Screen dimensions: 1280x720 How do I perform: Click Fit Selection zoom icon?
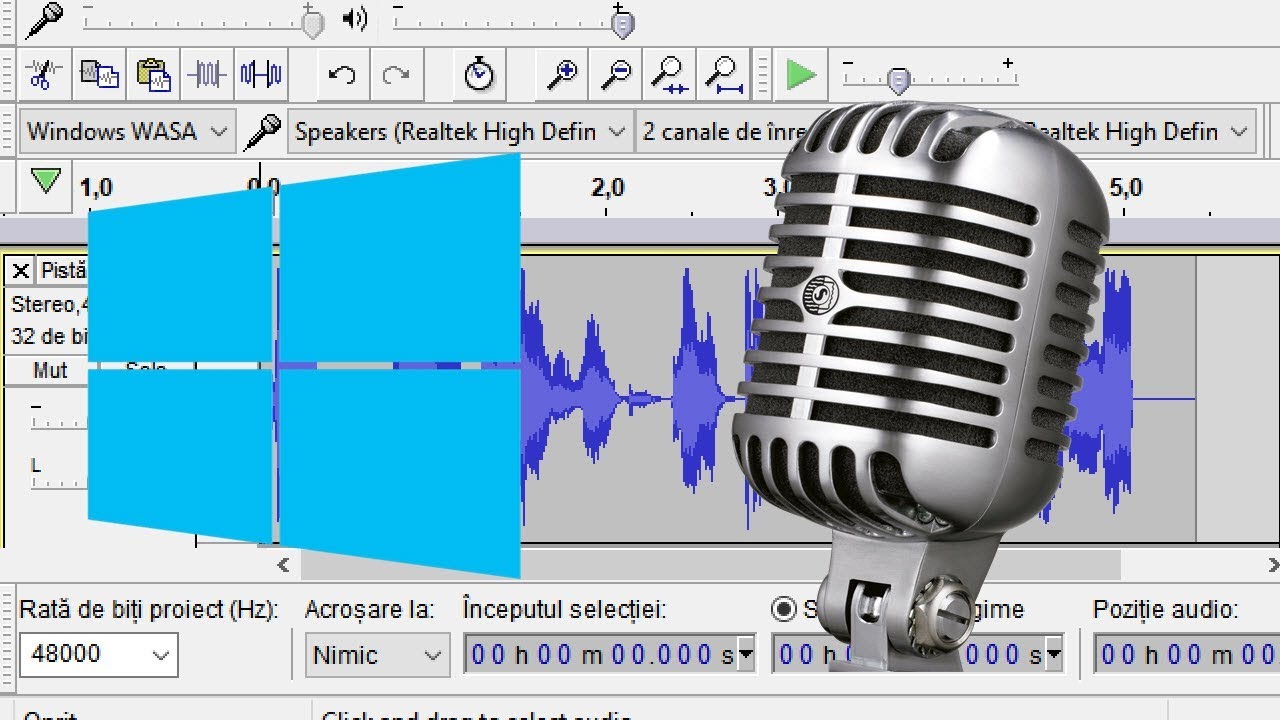(x=671, y=75)
